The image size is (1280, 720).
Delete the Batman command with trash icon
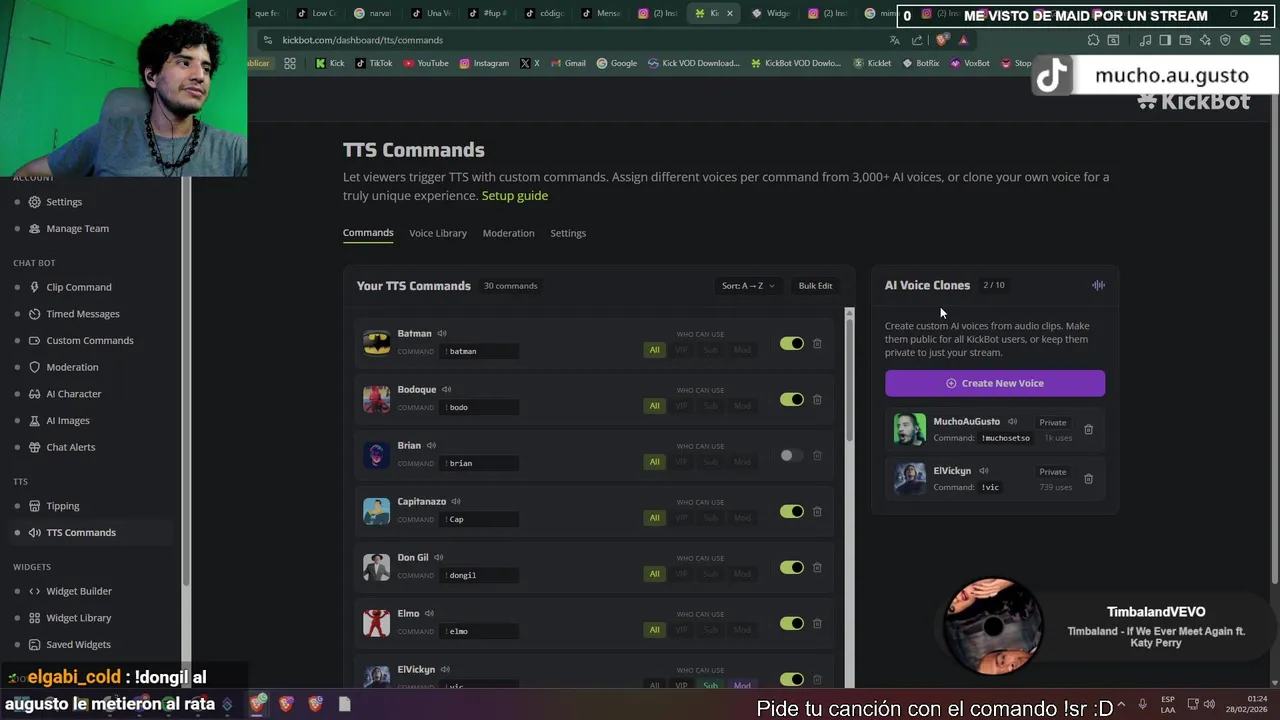817,343
